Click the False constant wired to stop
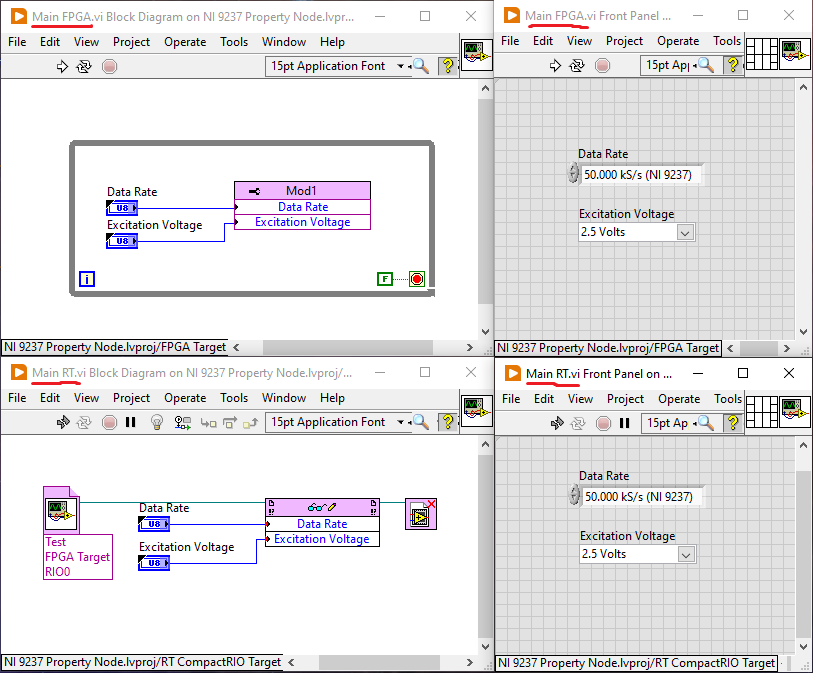813x673 pixels. coord(385,279)
